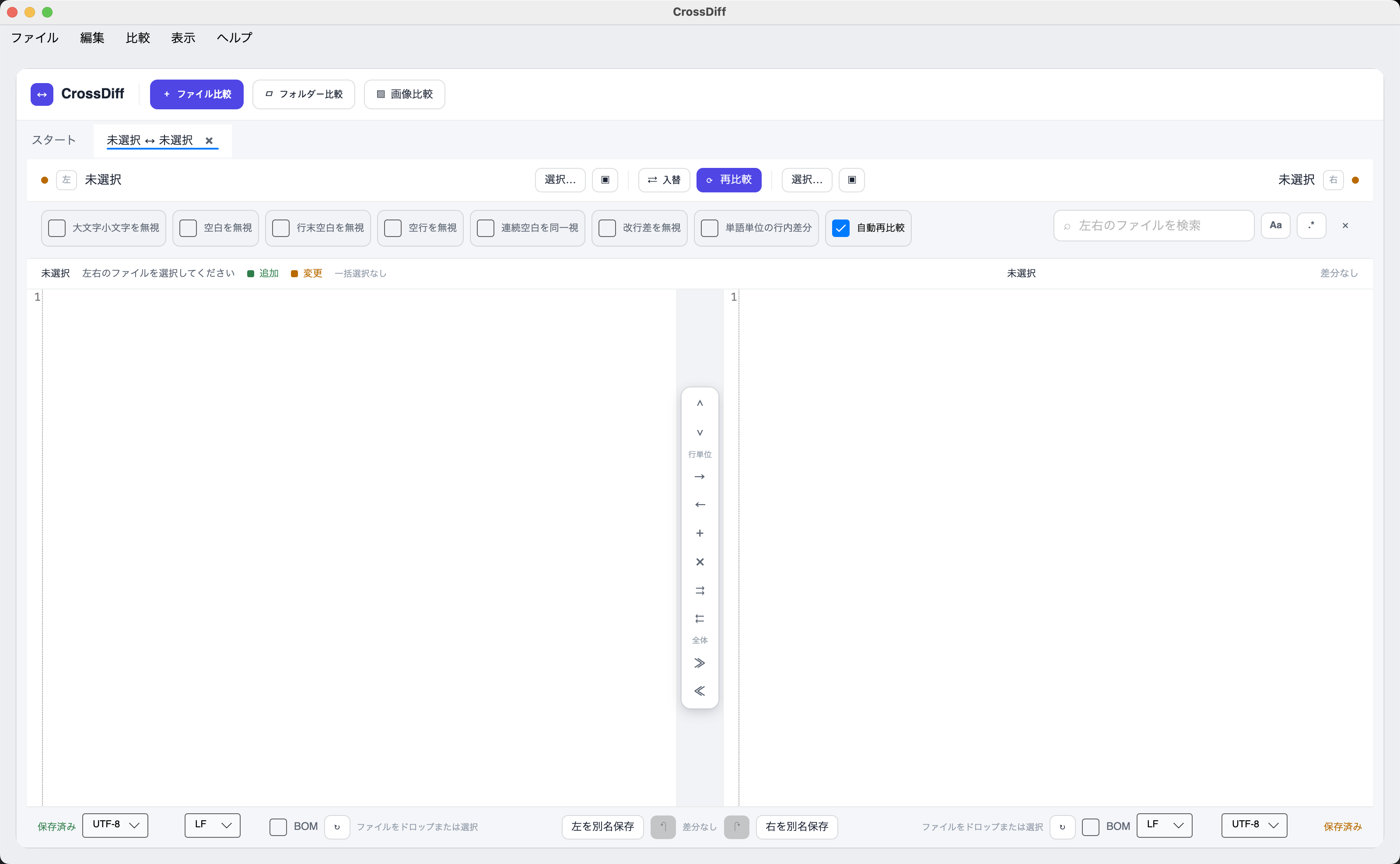Click the right 選択... button
Image resolution: width=1400 pixels, height=864 pixels.
[807, 180]
